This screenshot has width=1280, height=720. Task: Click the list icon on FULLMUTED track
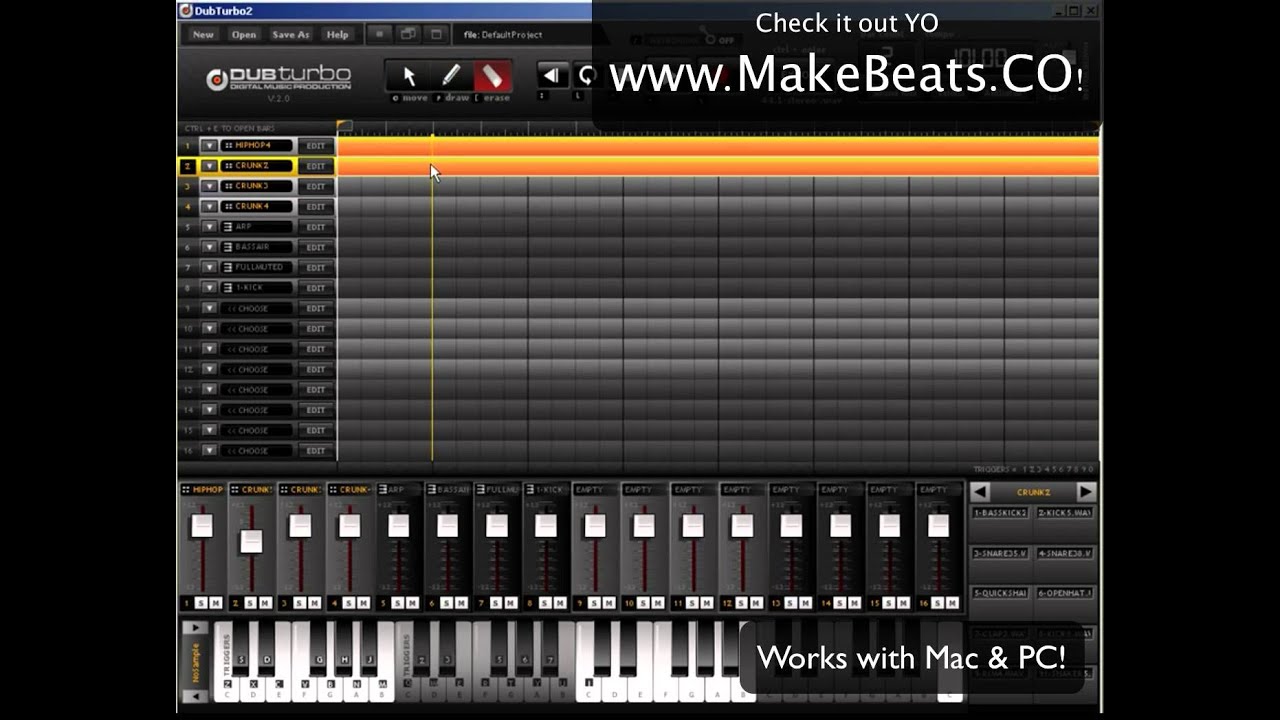click(x=228, y=267)
